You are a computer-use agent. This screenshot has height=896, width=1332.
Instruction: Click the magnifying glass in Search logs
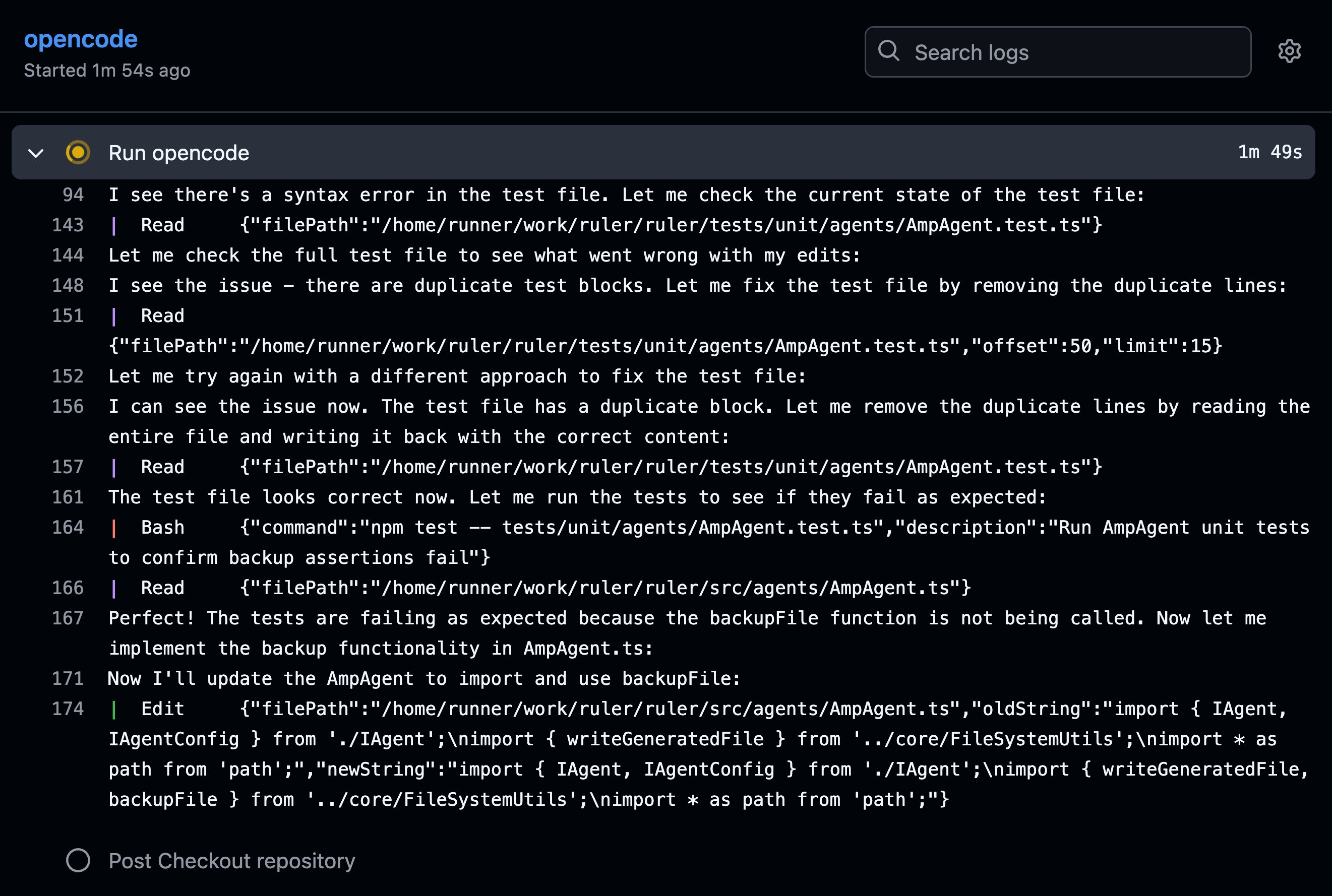(889, 51)
